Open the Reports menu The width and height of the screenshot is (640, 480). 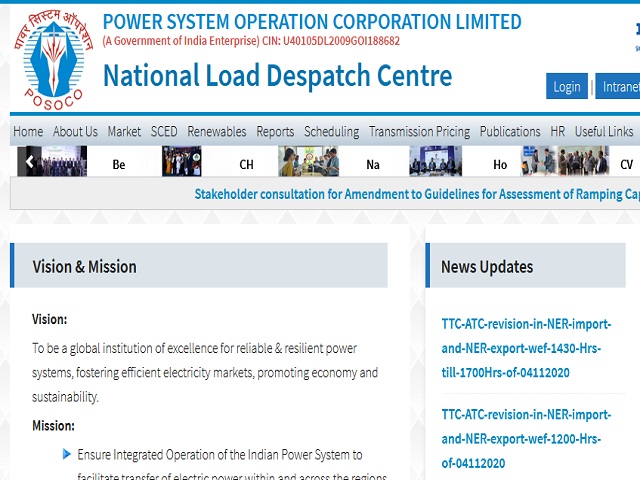(x=275, y=132)
